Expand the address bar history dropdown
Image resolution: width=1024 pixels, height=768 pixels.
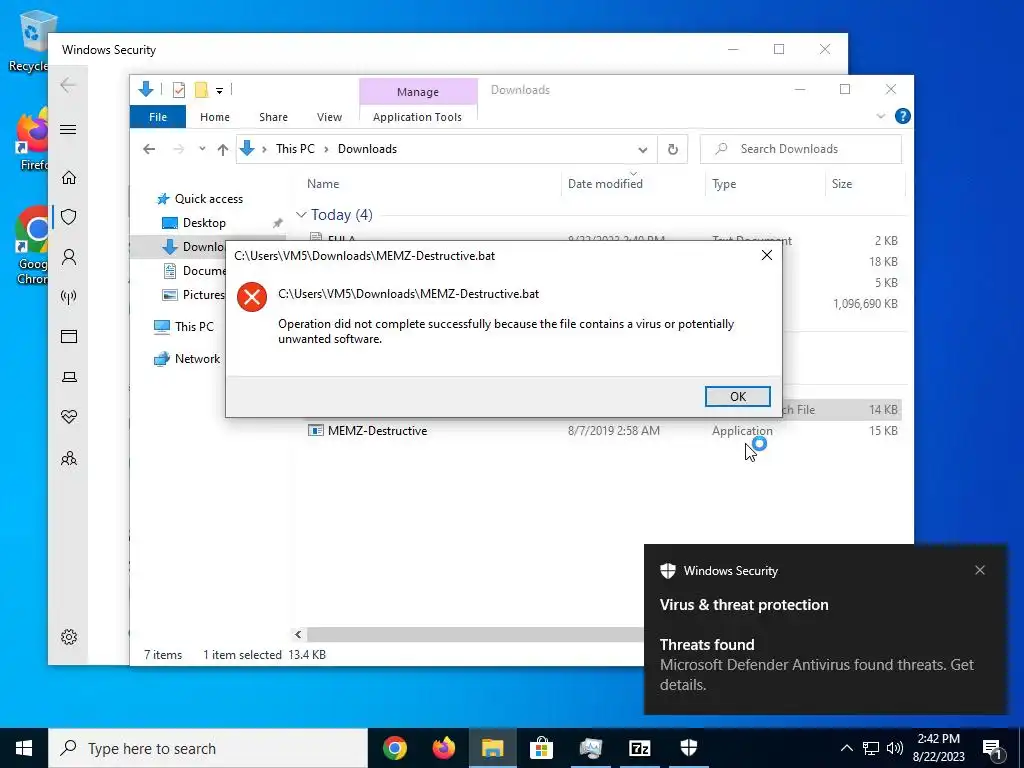643,150
